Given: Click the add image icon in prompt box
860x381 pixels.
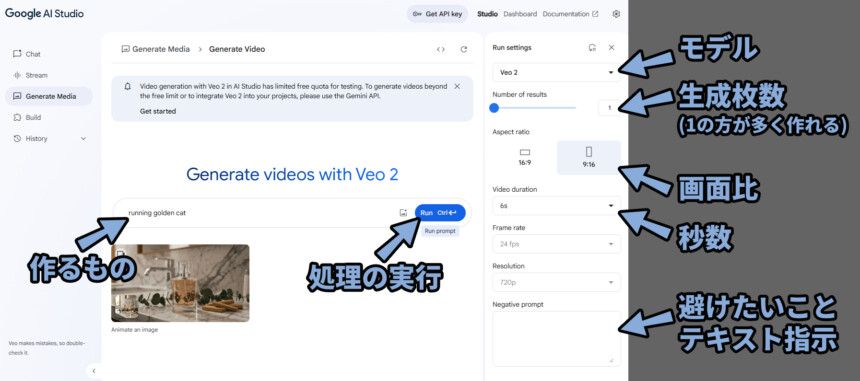Looking at the screenshot, I should (x=403, y=213).
